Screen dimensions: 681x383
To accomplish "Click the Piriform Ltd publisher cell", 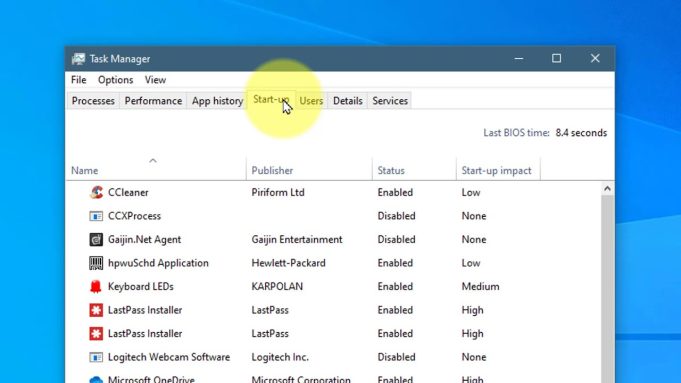I will click(x=278, y=192).
